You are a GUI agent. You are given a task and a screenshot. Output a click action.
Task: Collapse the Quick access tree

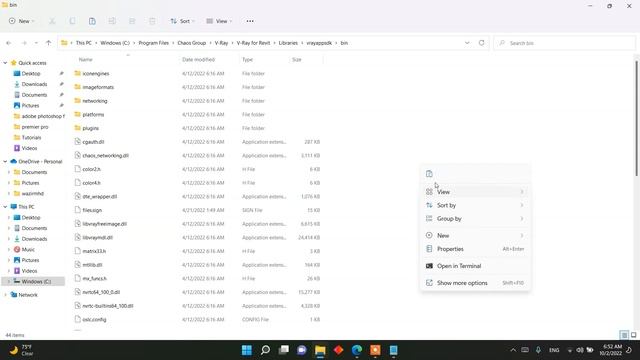[x=5, y=63]
